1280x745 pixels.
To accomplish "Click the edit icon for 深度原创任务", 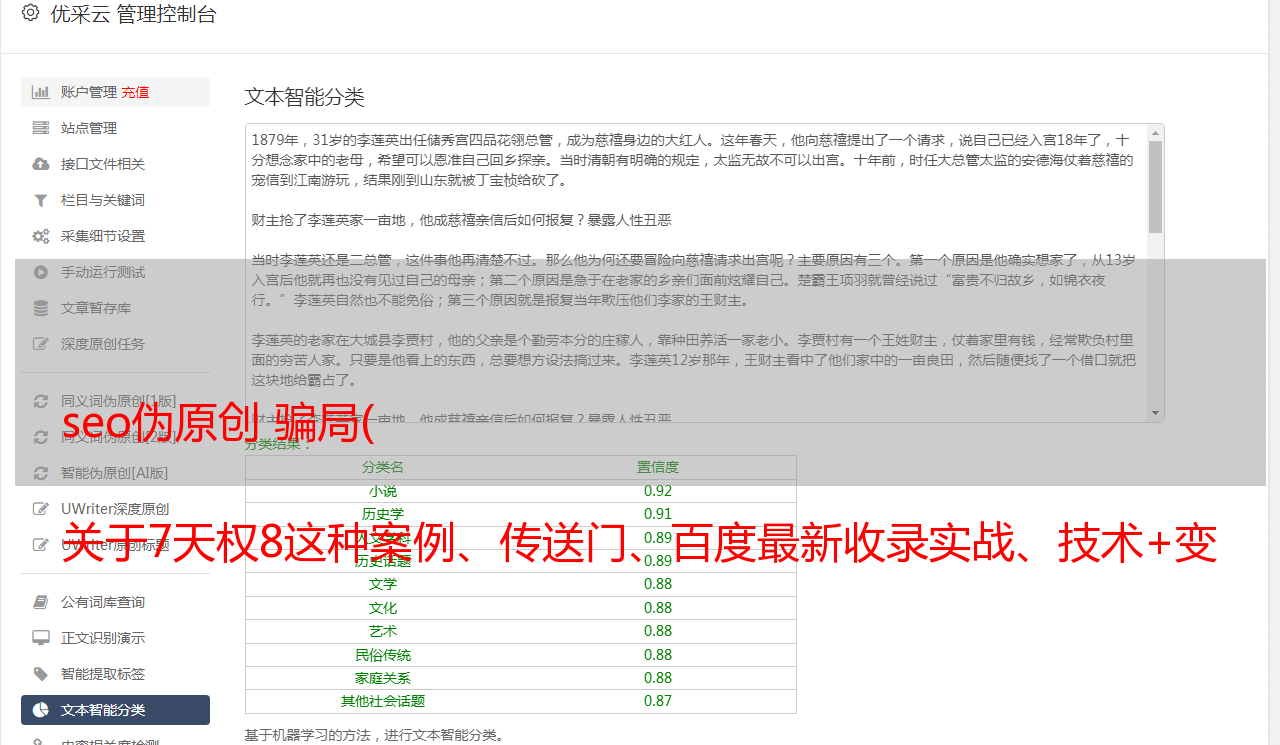I will point(41,344).
